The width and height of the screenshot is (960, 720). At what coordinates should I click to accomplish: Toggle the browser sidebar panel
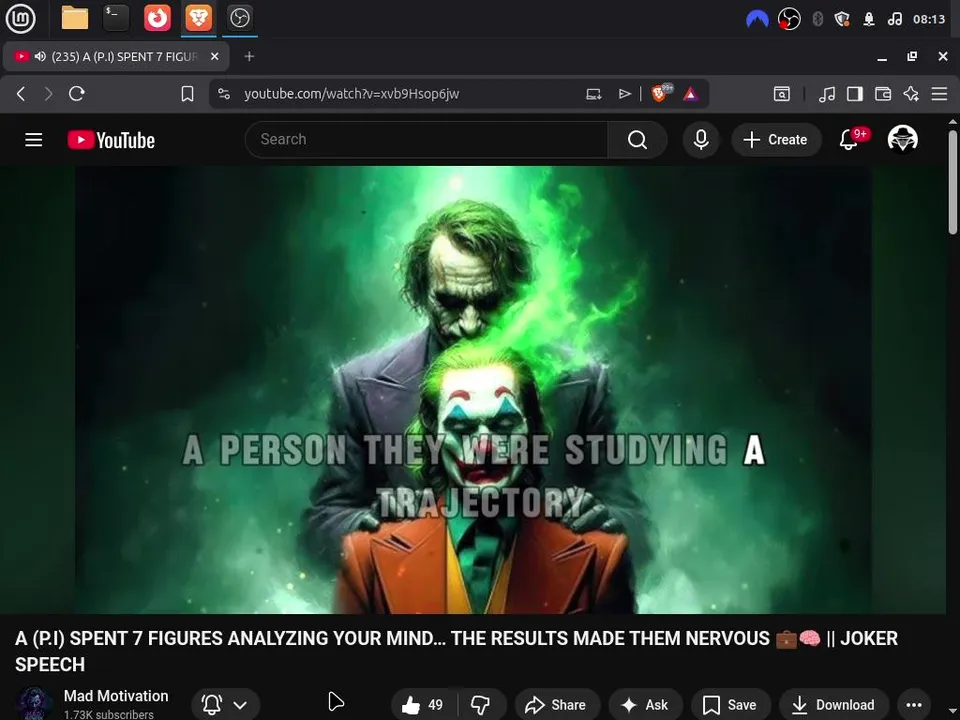[x=855, y=94]
